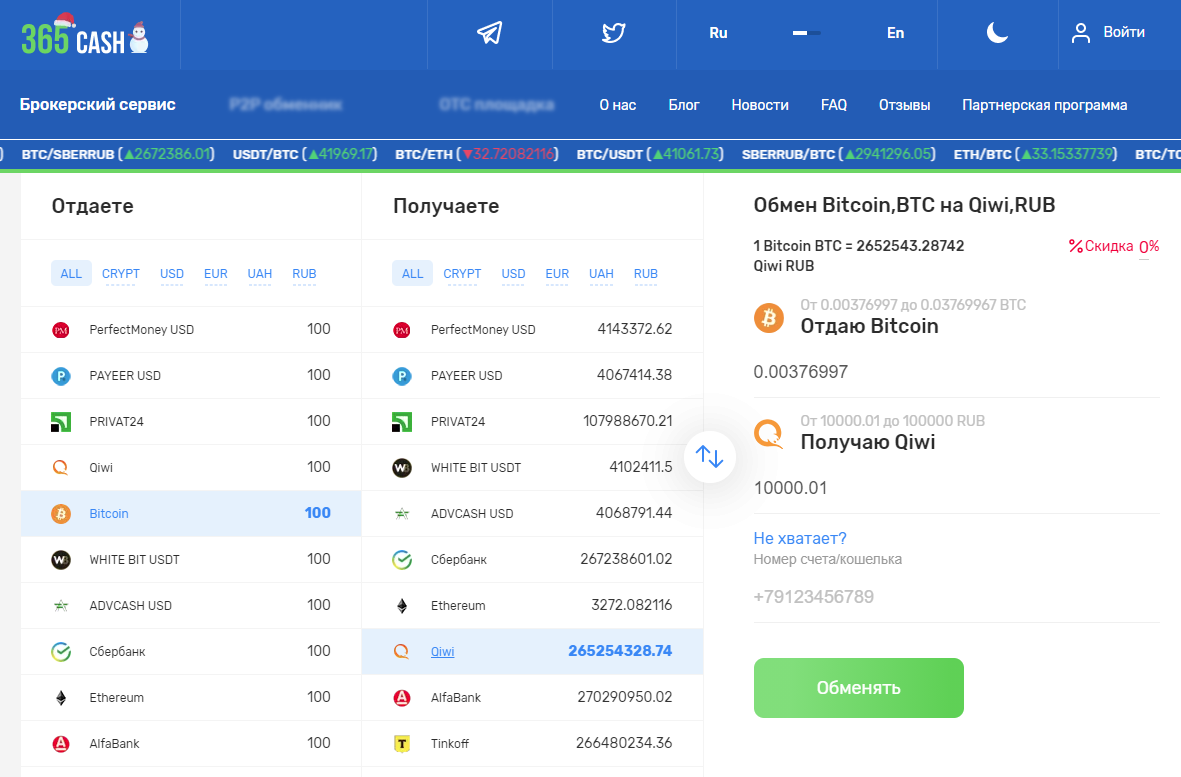1181x777 pixels.
Task: Click WHITE BIT icon in the Получаете list
Action: click(402, 468)
